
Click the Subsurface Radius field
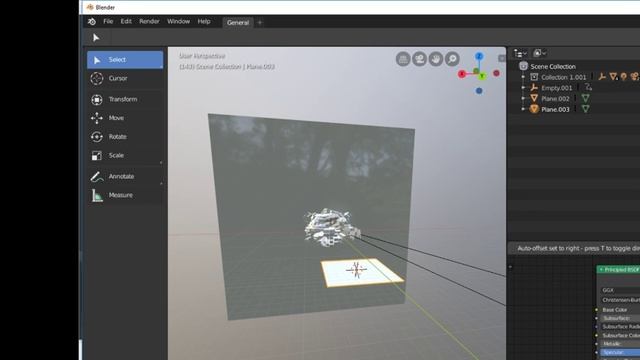(620, 327)
